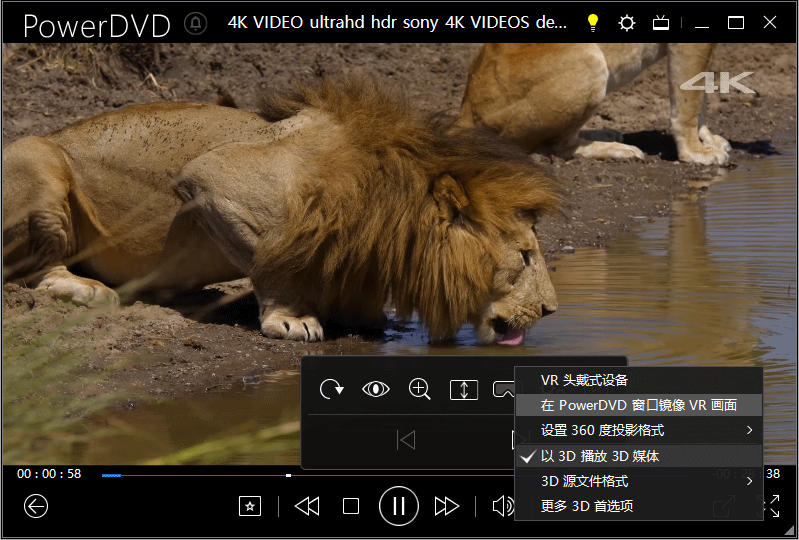Click the blue playback progress bar
This screenshot has height=540, width=799.
(306, 475)
